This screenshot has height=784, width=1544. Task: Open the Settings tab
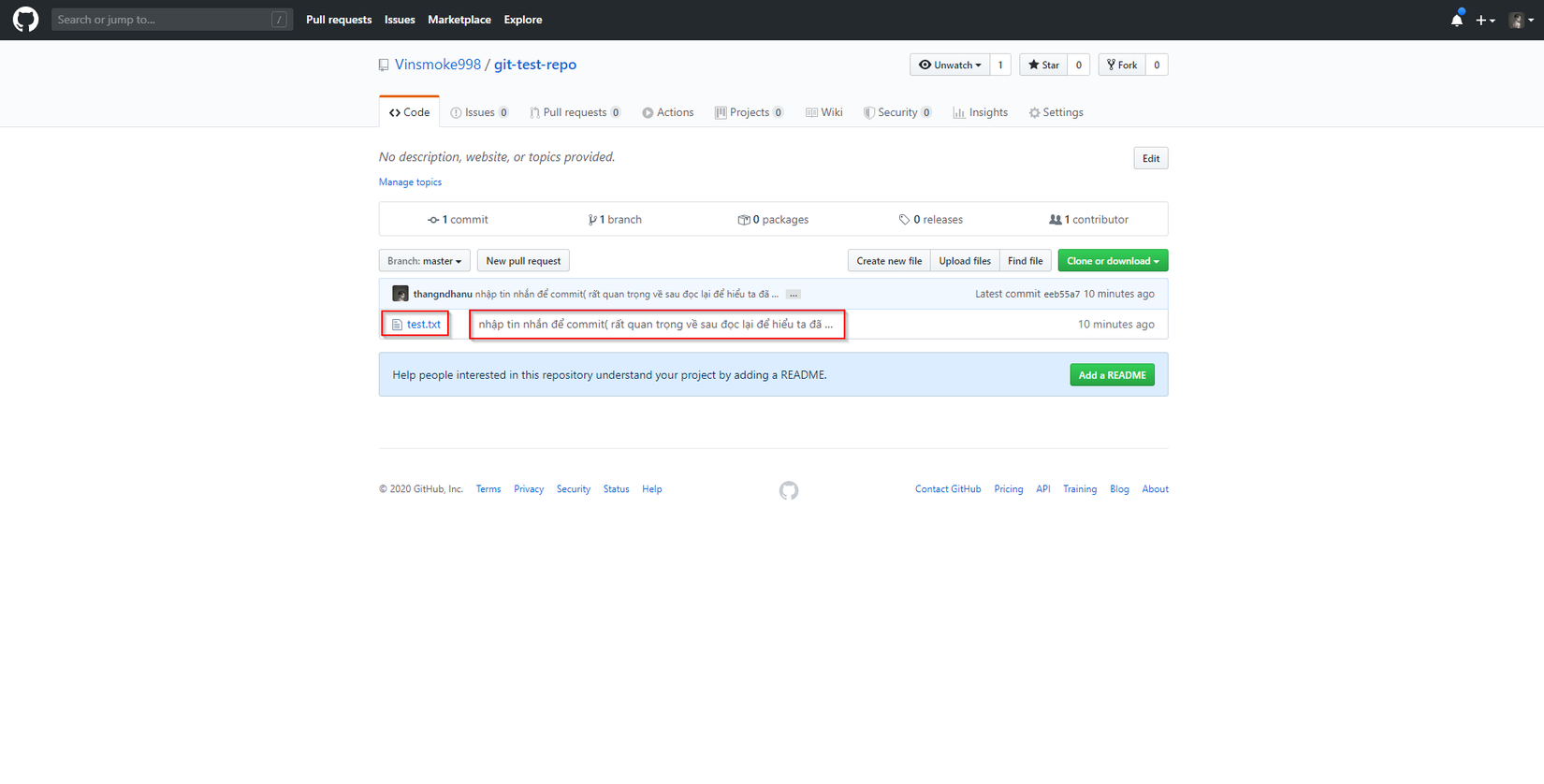[x=1056, y=112]
